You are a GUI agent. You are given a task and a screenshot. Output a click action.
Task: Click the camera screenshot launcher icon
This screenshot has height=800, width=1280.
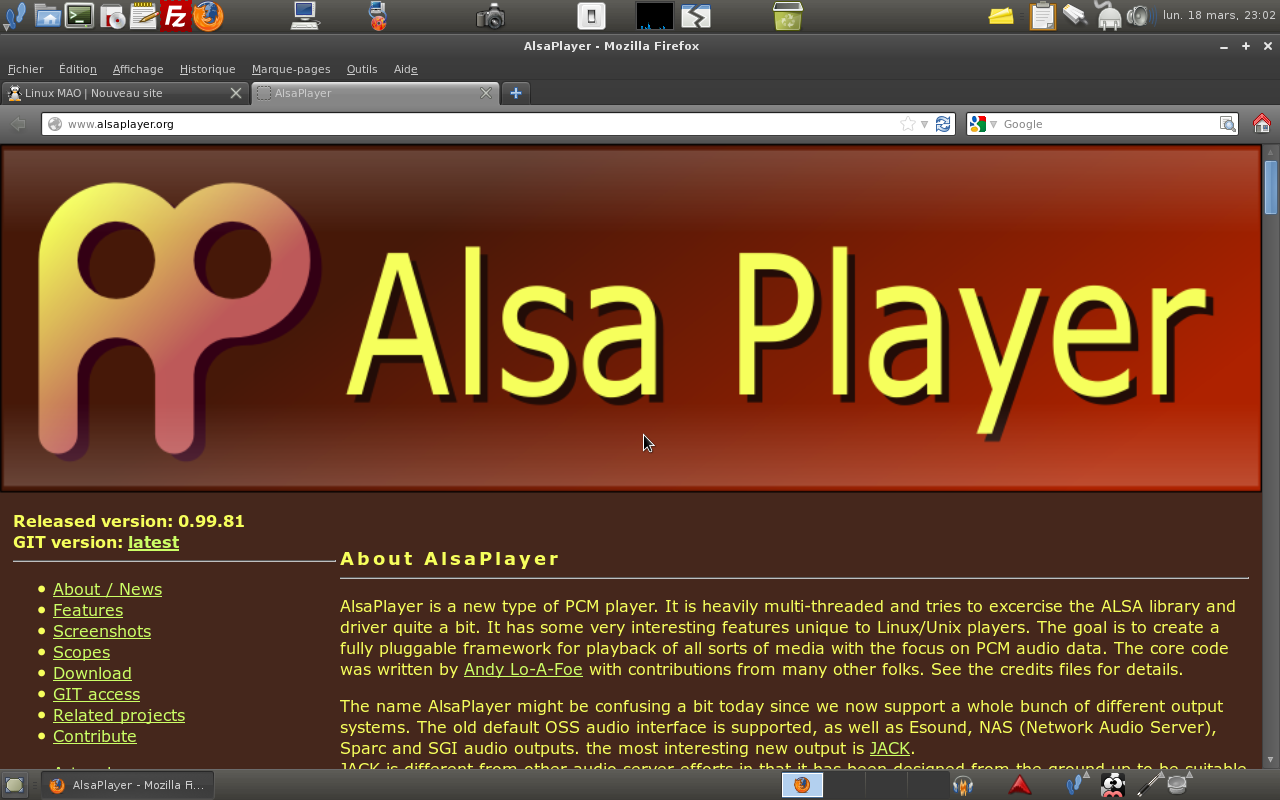490,16
